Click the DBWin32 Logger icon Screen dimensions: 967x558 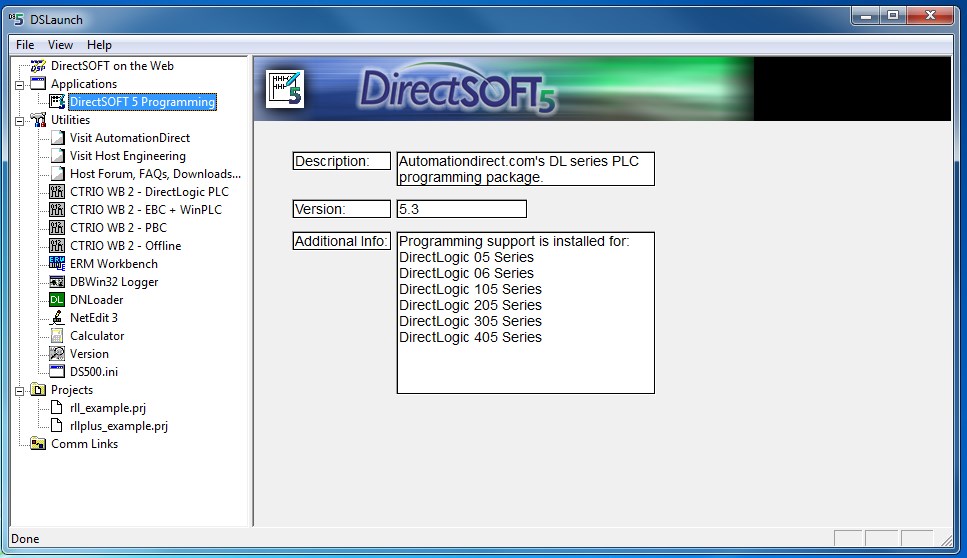(57, 282)
